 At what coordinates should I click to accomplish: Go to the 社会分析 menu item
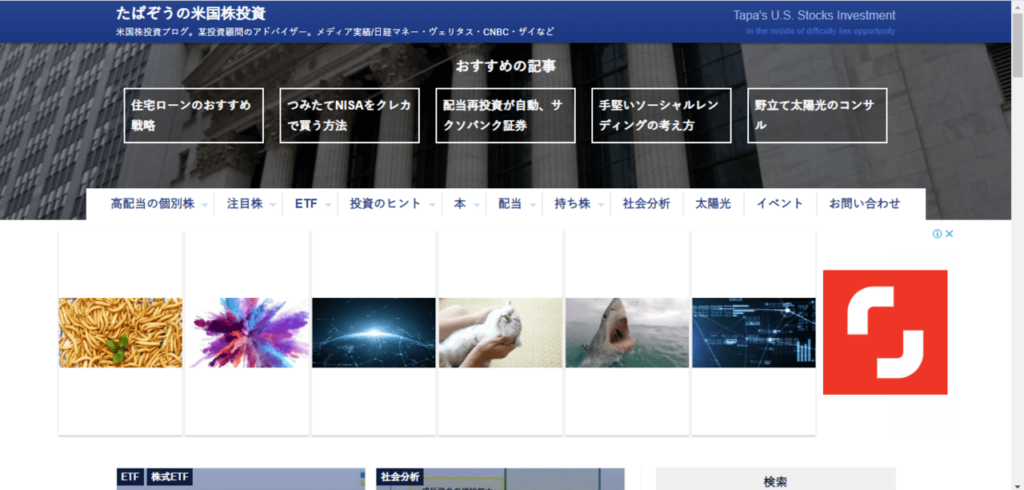[646, 204]
